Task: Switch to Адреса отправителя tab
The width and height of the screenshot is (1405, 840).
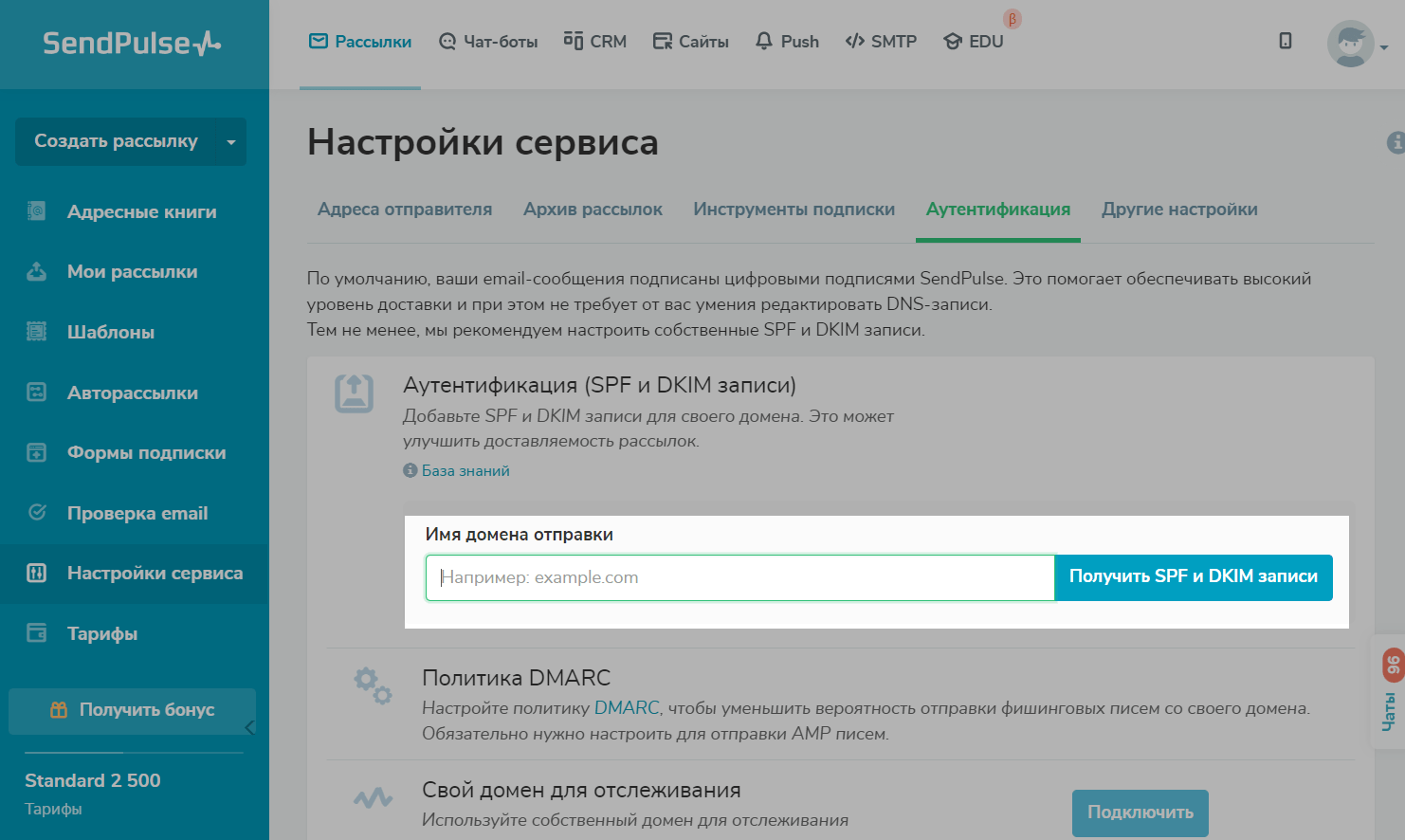Action: [405, 210]
